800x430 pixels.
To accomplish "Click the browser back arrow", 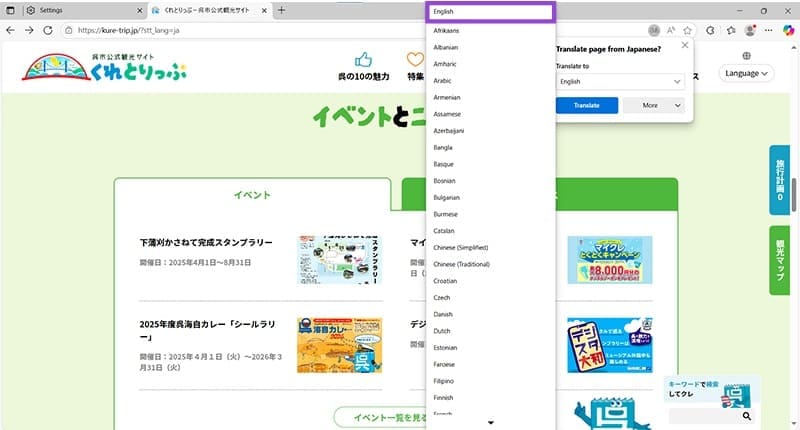I will [x=10, y=30].
